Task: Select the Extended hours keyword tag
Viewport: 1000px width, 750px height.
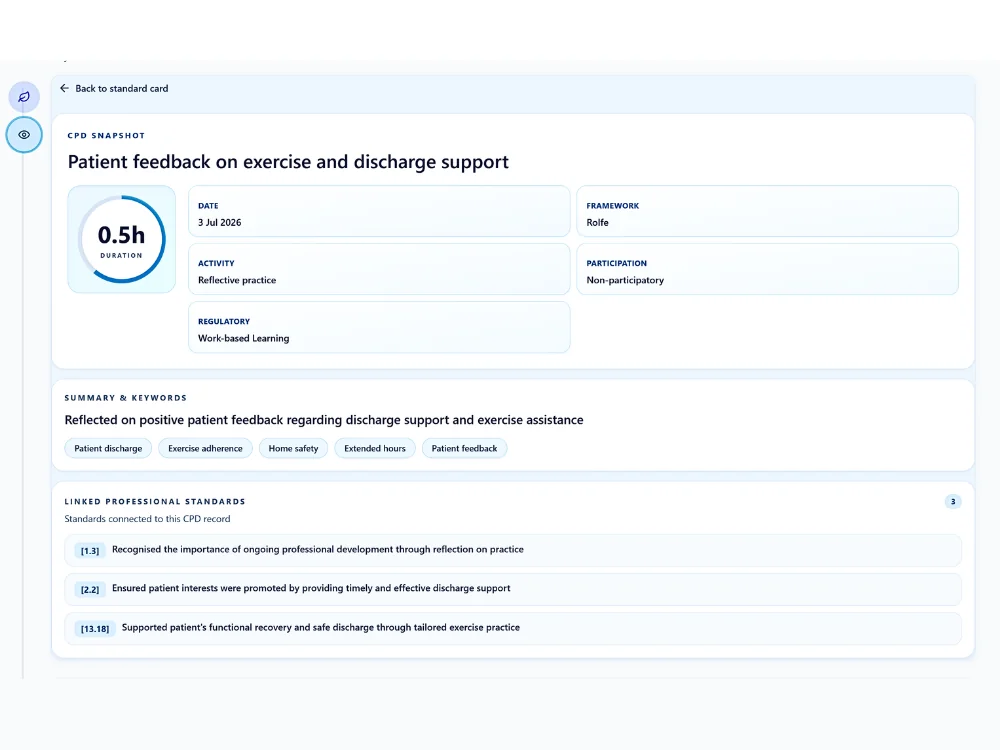Action: point(375,448)
